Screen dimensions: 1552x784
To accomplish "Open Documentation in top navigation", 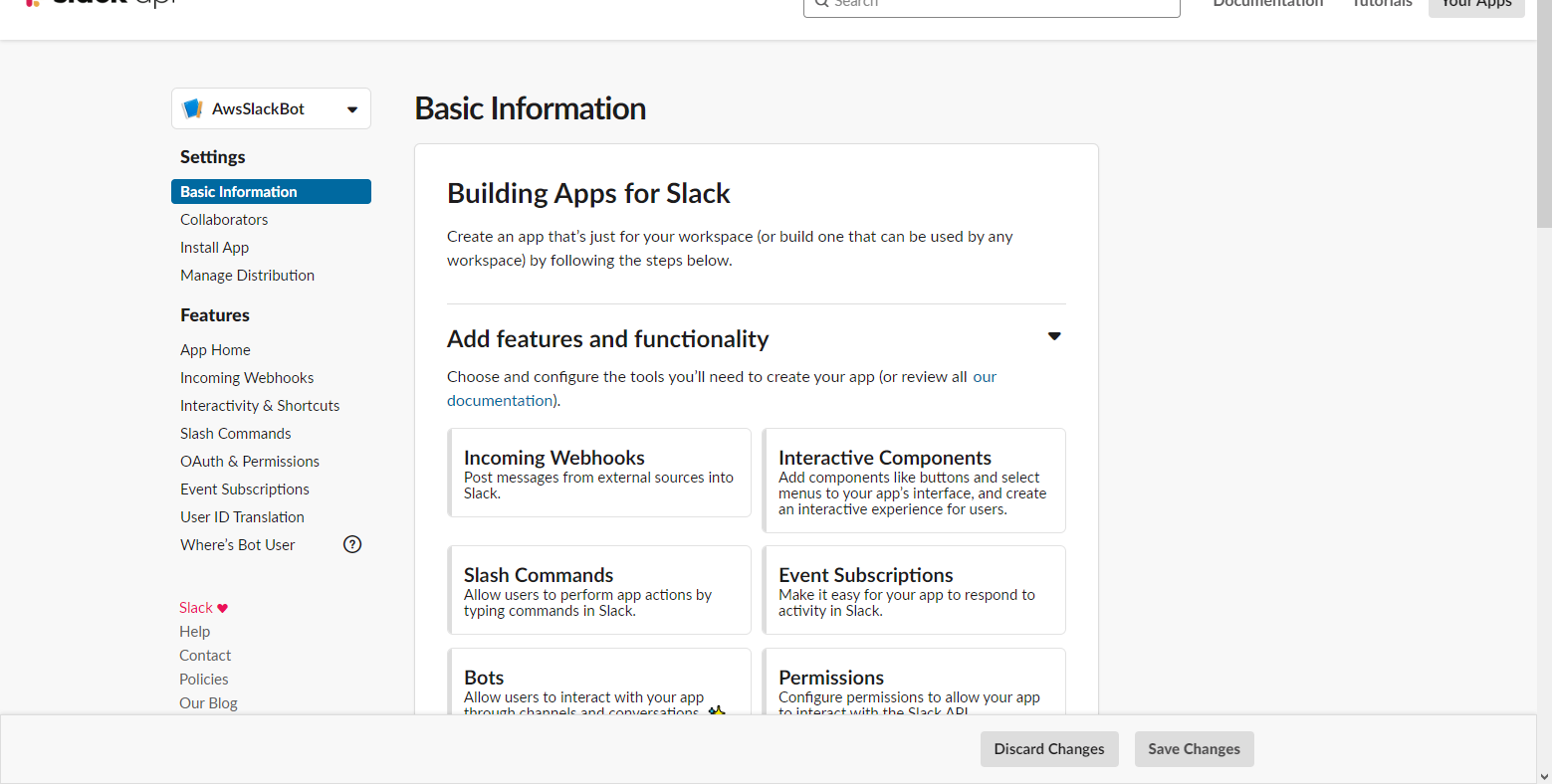I will tap(1268, 4).
